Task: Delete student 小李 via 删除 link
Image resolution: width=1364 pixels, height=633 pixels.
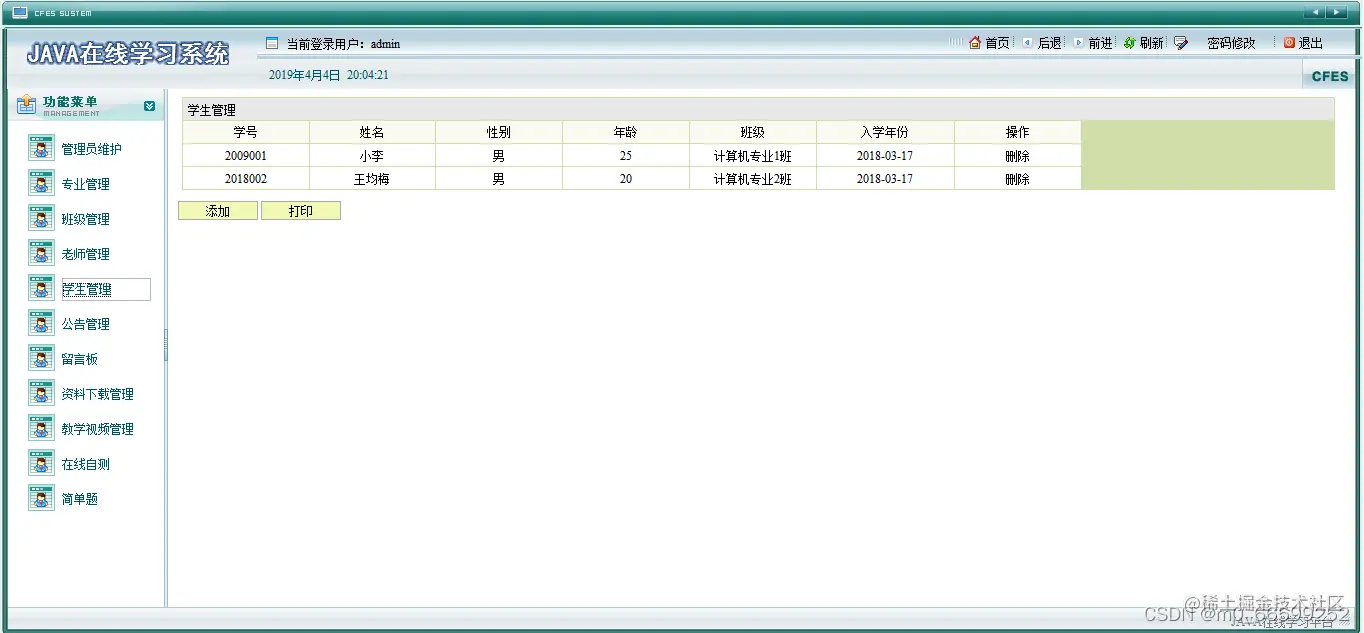Action: click(1017, 156)
